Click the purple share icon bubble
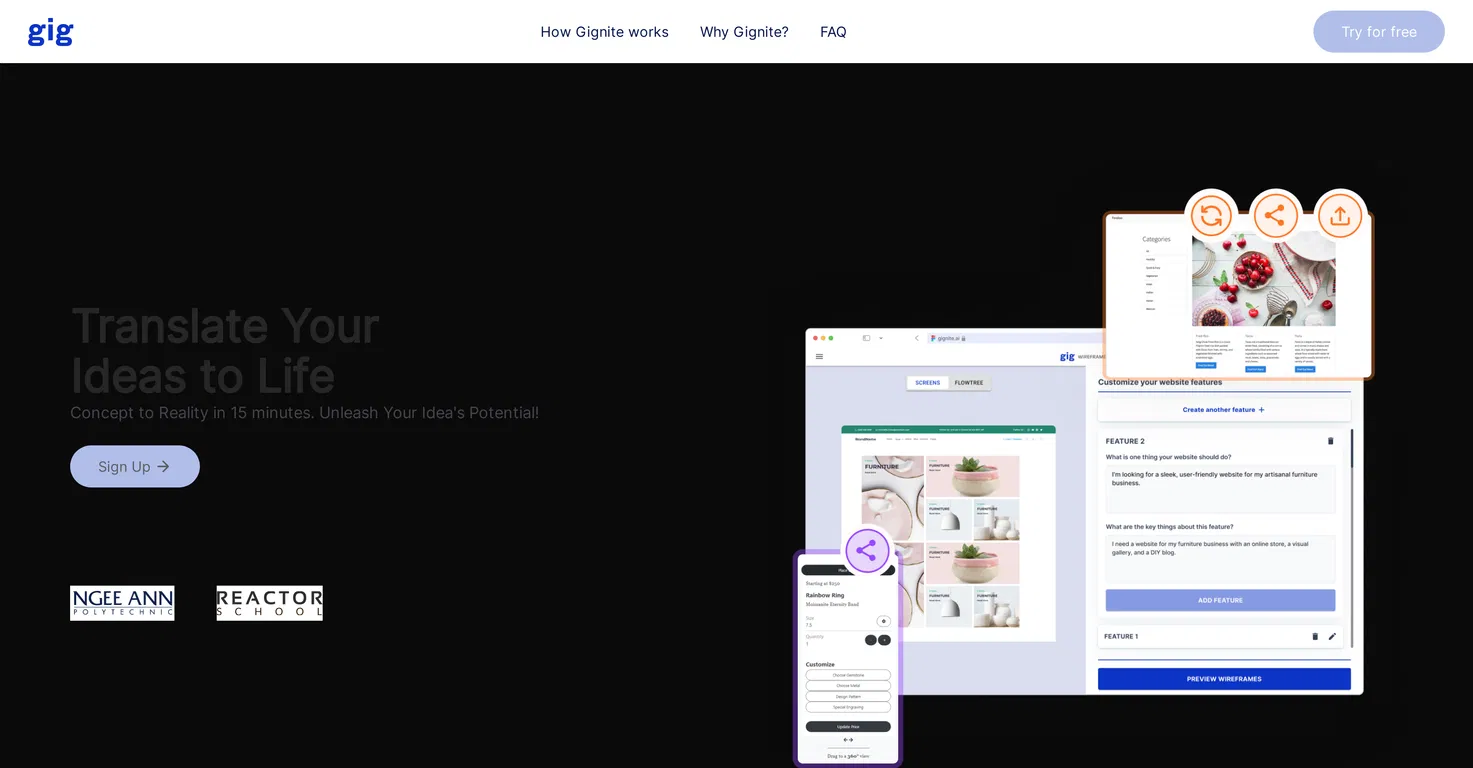 coord(867,550)
